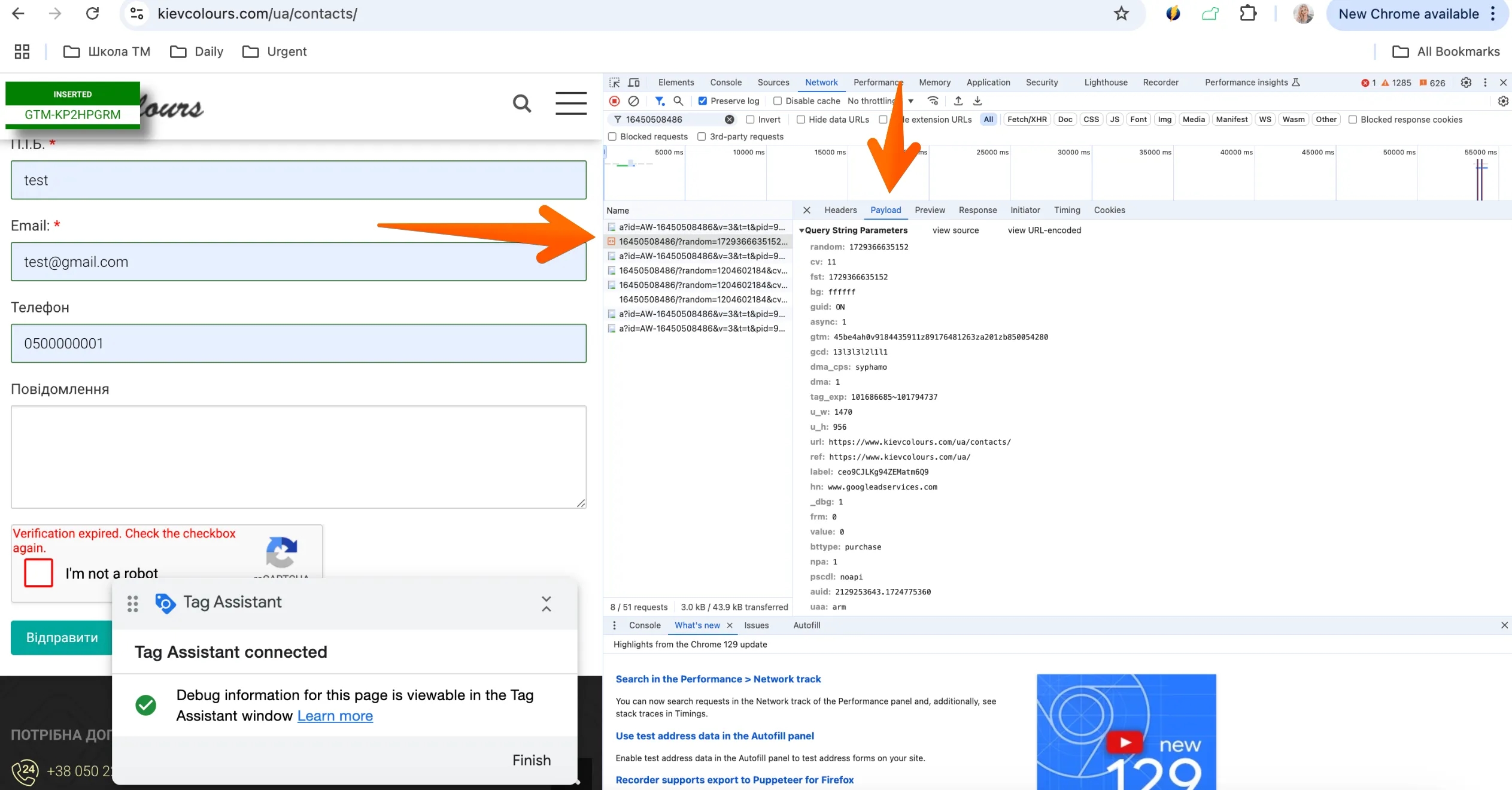Open network search magnifier in DevTools
The width and height of the screenshot is (1512, 790).
[x=678, y=101]
